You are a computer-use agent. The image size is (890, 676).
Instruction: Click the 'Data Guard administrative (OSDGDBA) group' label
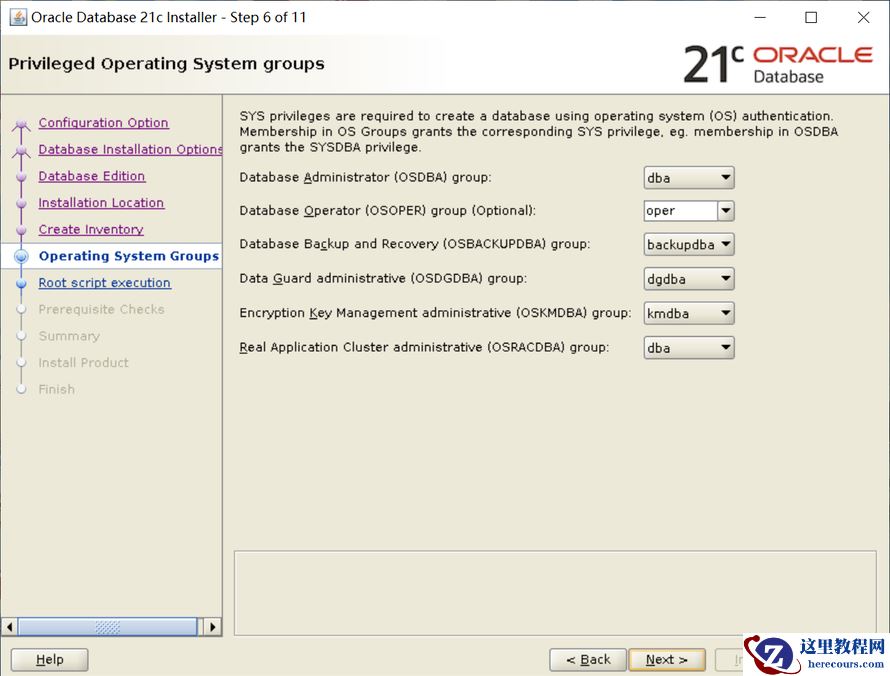point(383,279)
